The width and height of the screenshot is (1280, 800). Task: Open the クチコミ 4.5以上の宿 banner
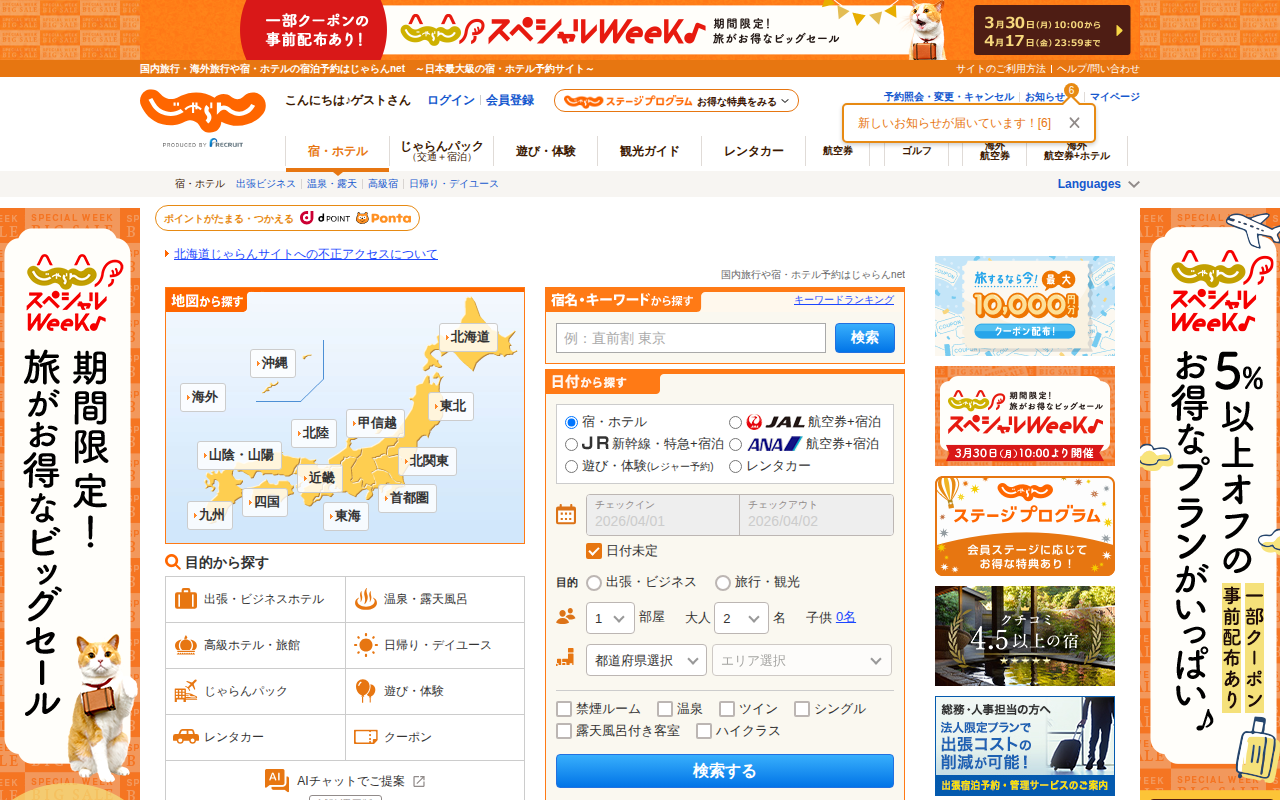pyautogui.click(x=1025, y=636)
